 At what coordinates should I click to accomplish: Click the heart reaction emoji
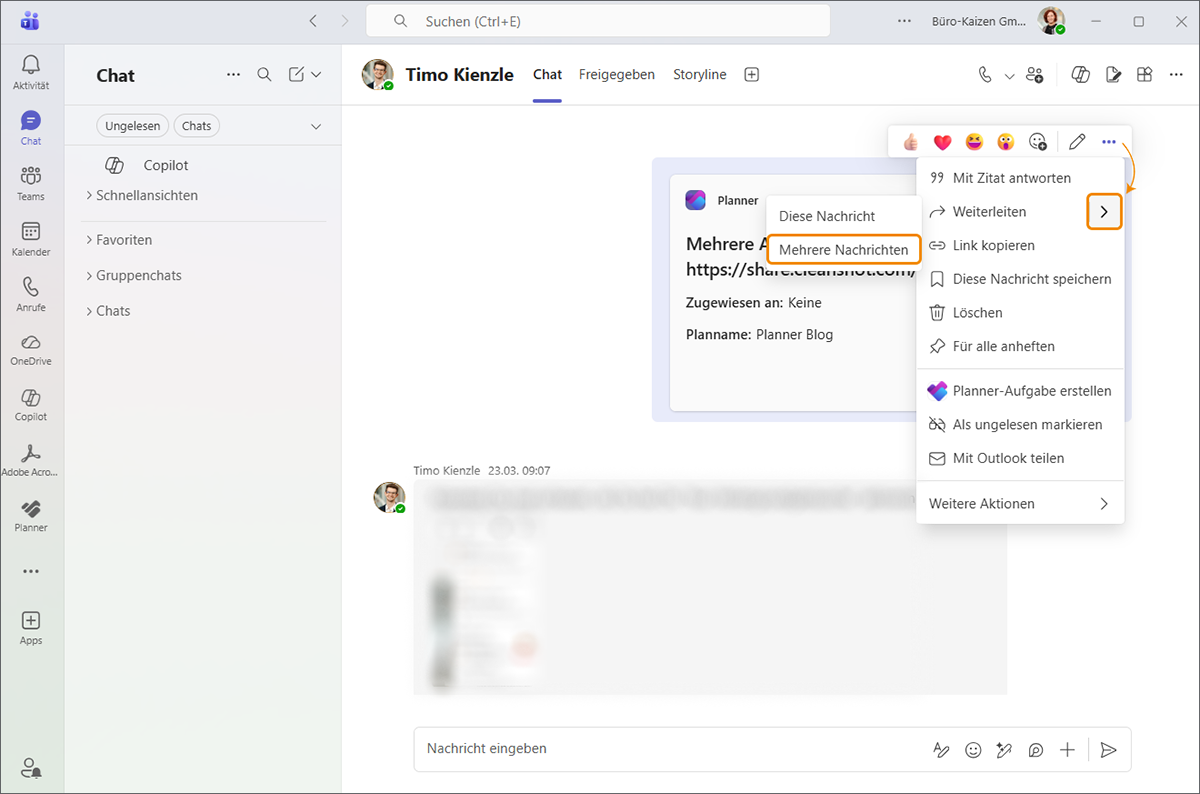pyautogui.click(x=942, y=142)
